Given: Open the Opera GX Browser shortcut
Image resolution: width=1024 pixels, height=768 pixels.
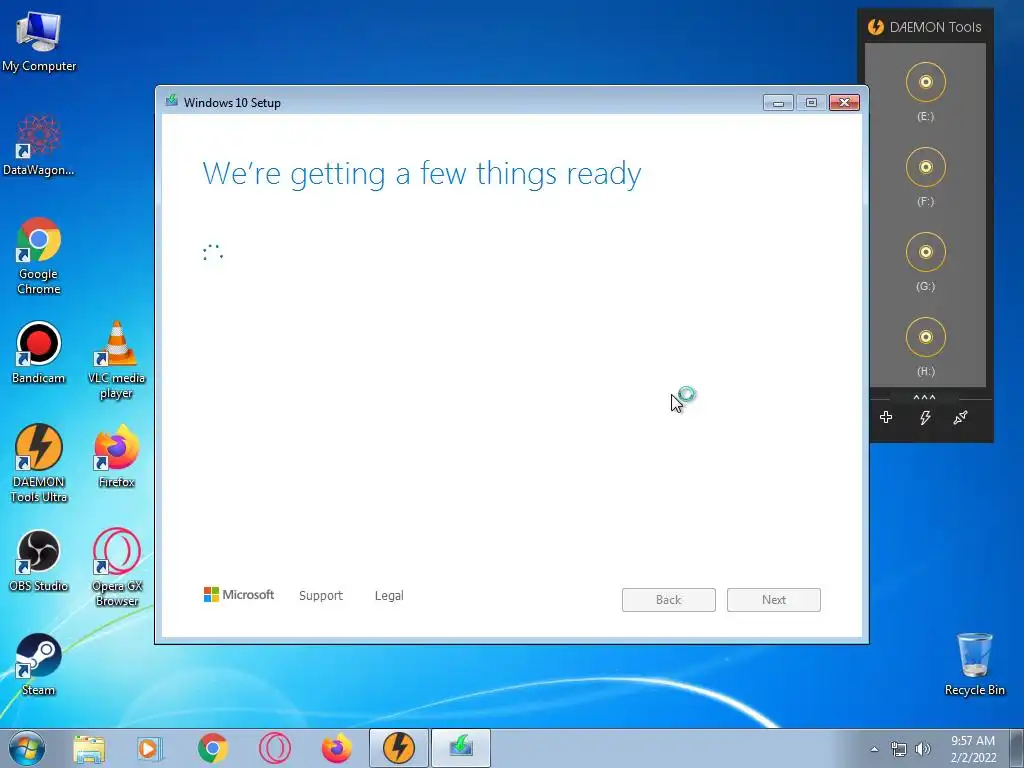Looking at the screenshot, I should click(117, 568).
